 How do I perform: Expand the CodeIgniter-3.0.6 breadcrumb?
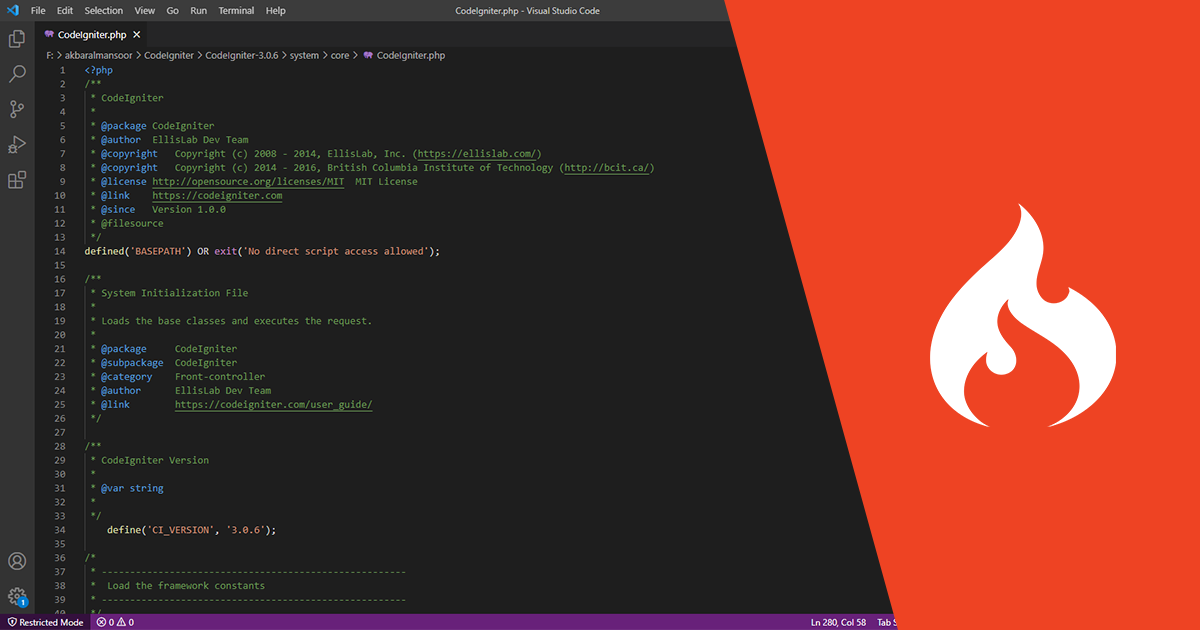click(x=242, y=56)
